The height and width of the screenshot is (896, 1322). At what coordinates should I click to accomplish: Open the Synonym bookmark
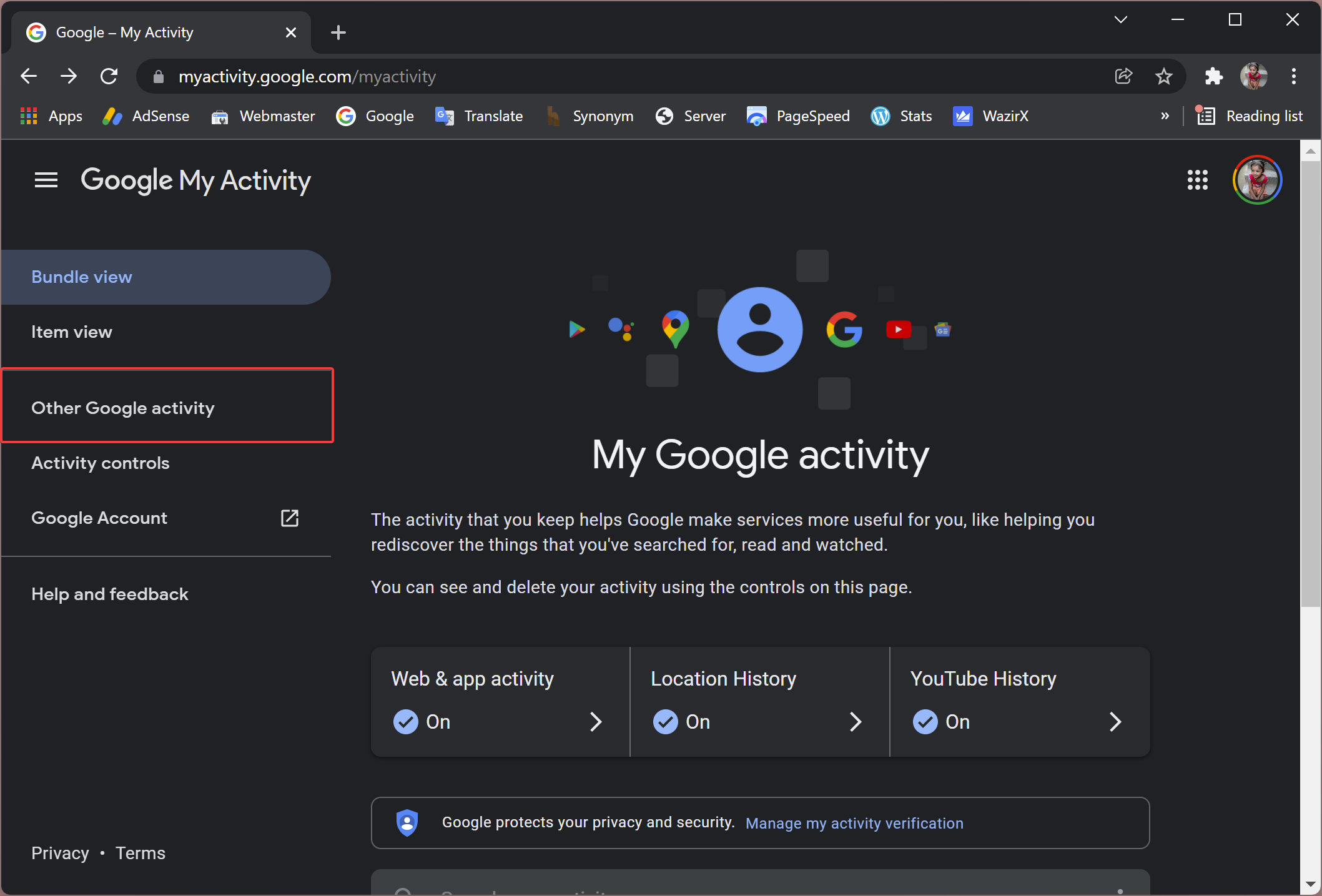[589, 116]
